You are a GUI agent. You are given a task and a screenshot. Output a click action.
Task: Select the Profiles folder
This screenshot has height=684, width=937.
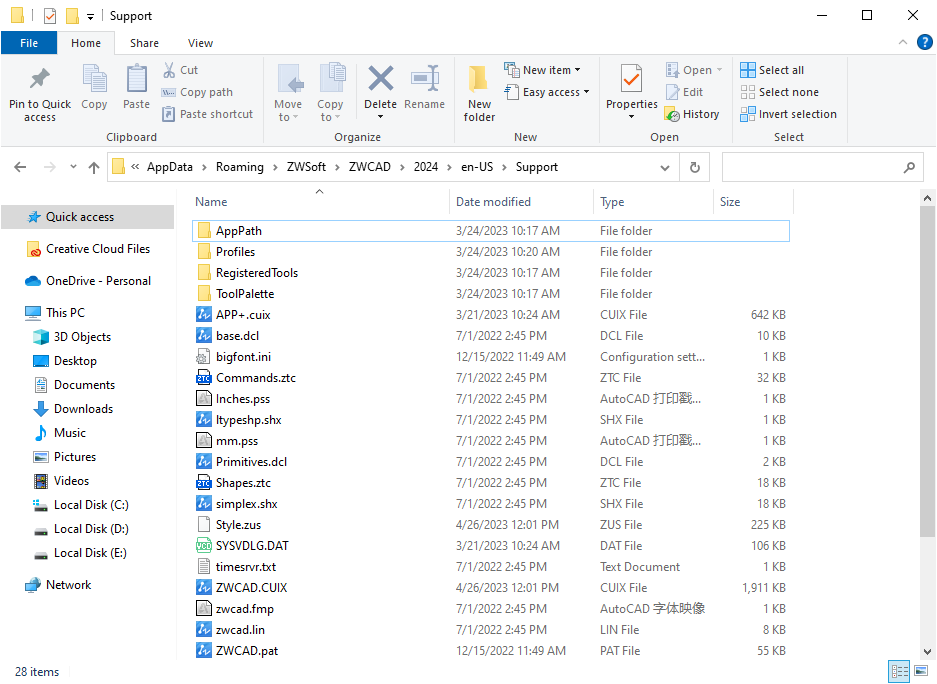pos(226,251)
